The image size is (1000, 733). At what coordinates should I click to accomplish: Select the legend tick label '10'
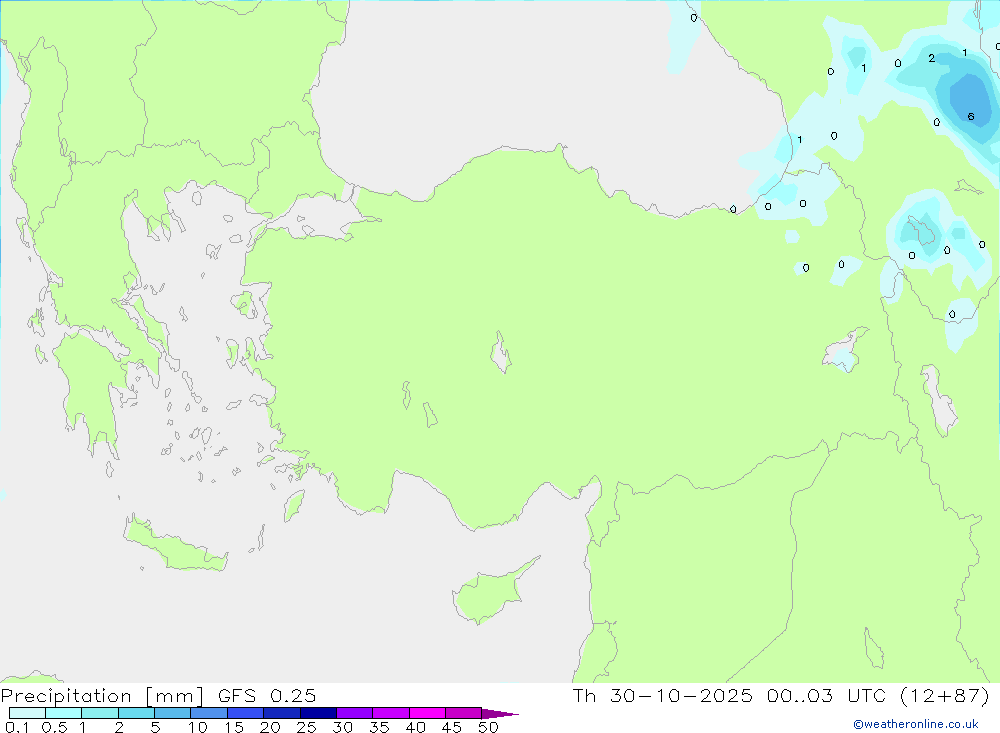click(198, 727)
